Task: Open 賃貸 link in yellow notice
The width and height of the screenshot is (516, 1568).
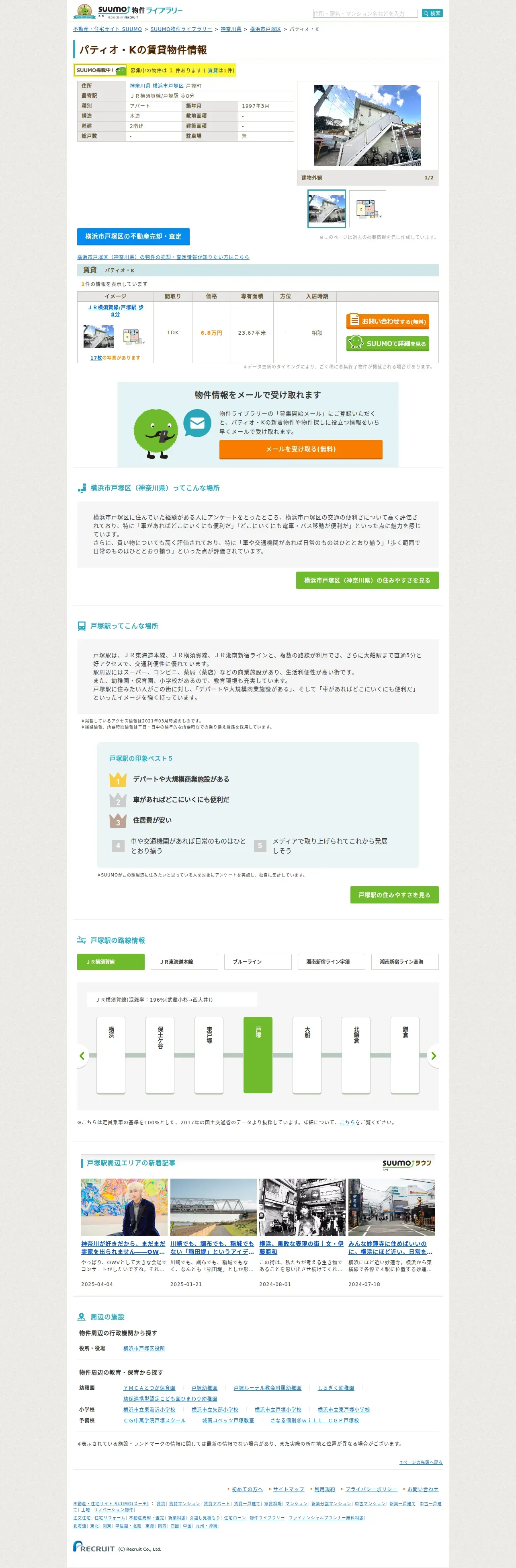Action: (x=213, y=71)
